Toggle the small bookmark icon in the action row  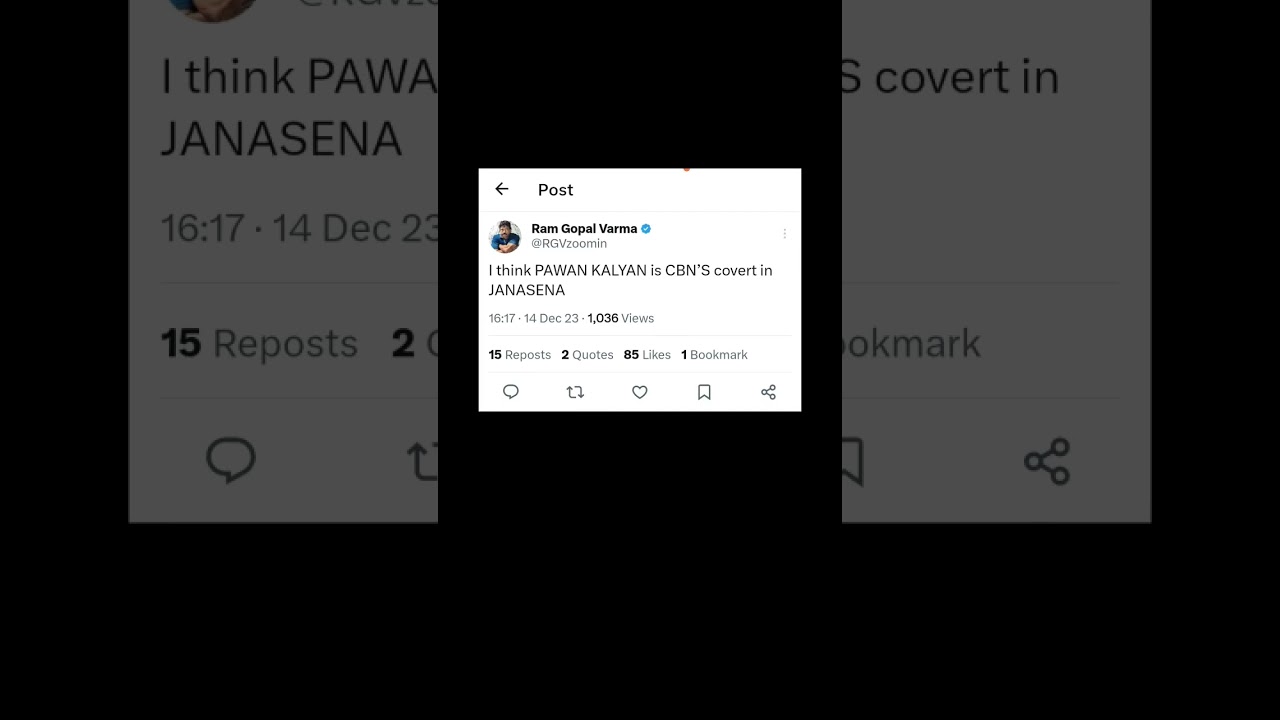(x=704, y=392)
